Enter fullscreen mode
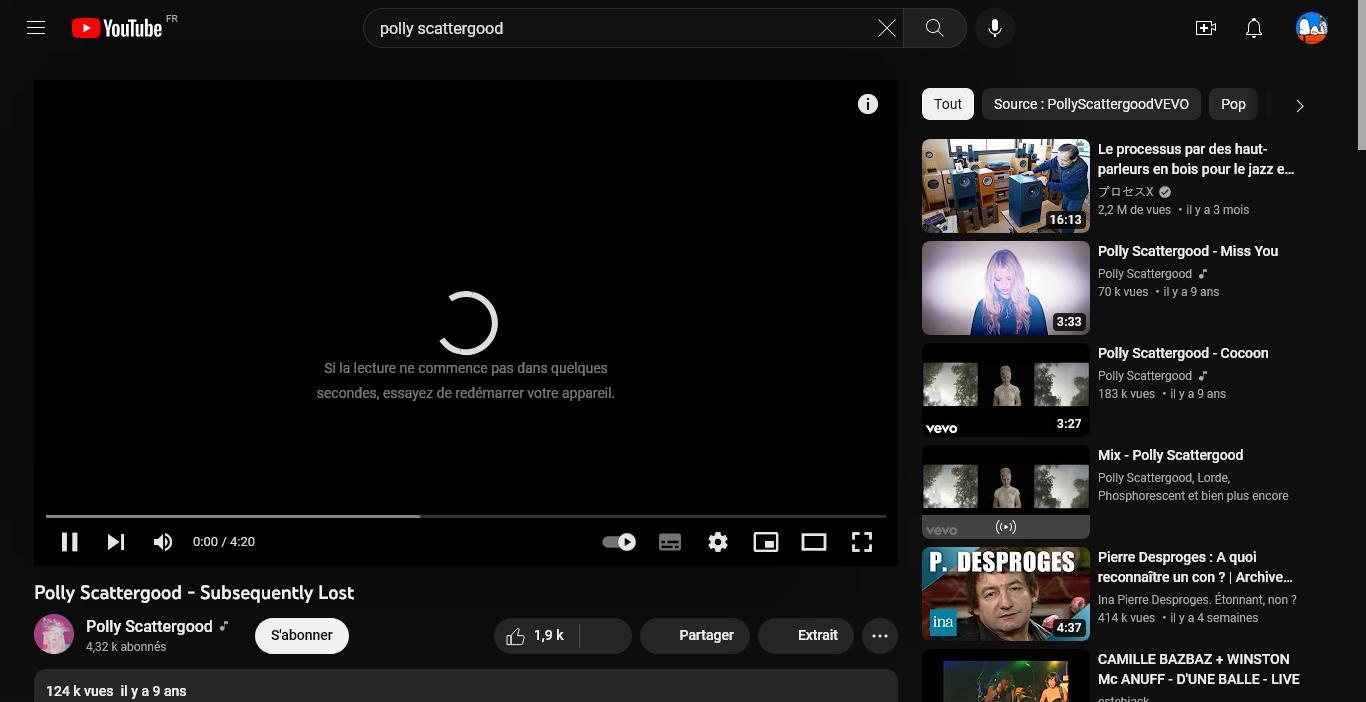This screenshot has width=1366, height=702. click(x=861, y=541)
